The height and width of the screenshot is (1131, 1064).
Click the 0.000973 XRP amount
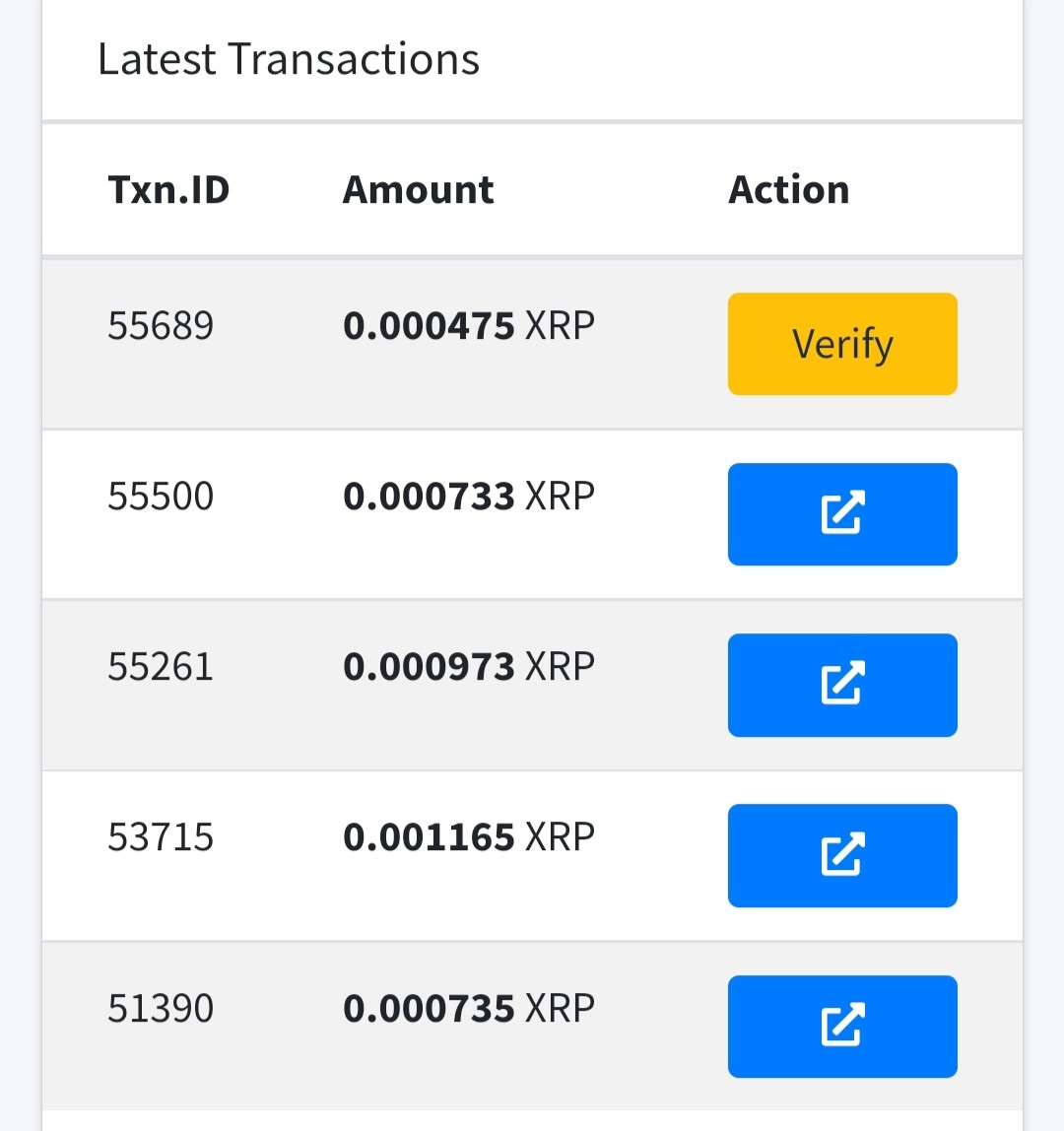tap(469, 666)
